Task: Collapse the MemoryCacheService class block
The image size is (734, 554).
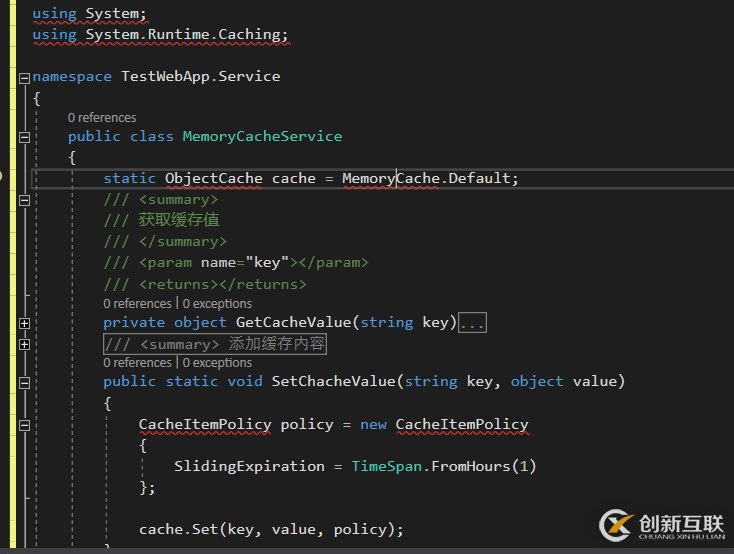Action: [25, 137]
